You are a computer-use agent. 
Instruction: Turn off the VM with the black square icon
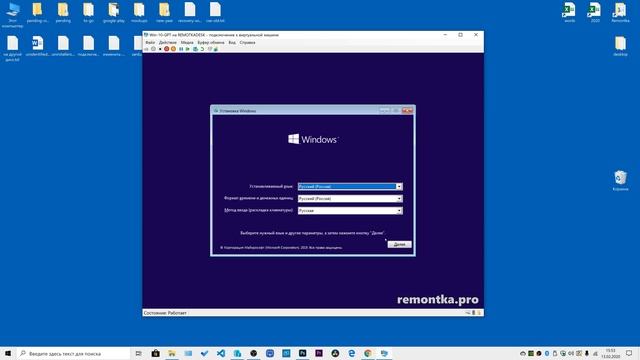click(160, 49)
